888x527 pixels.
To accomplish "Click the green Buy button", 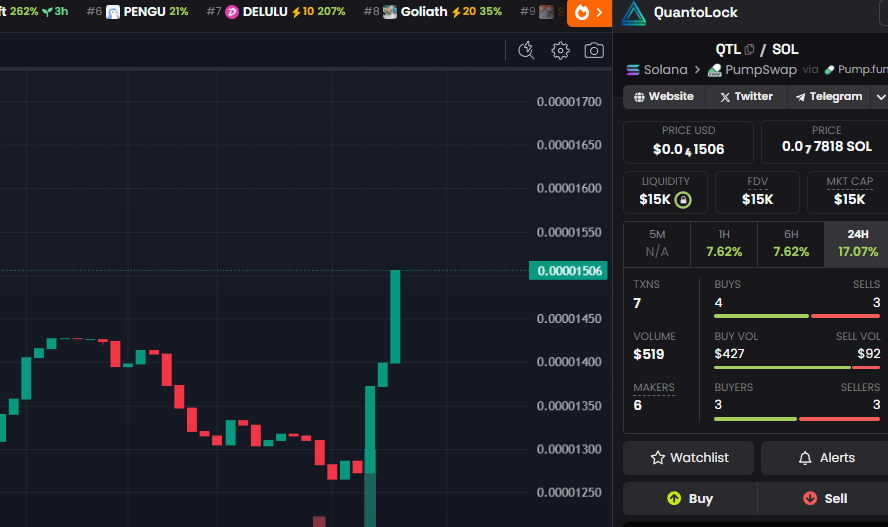I will pyautogui.click(x=690, y=499).
